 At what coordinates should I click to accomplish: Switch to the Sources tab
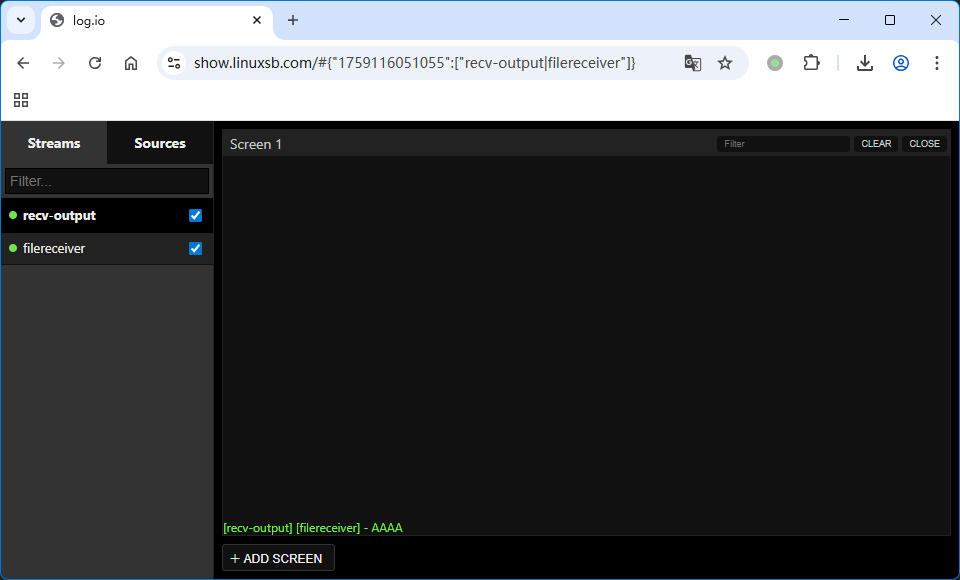[x=160, y=143]
